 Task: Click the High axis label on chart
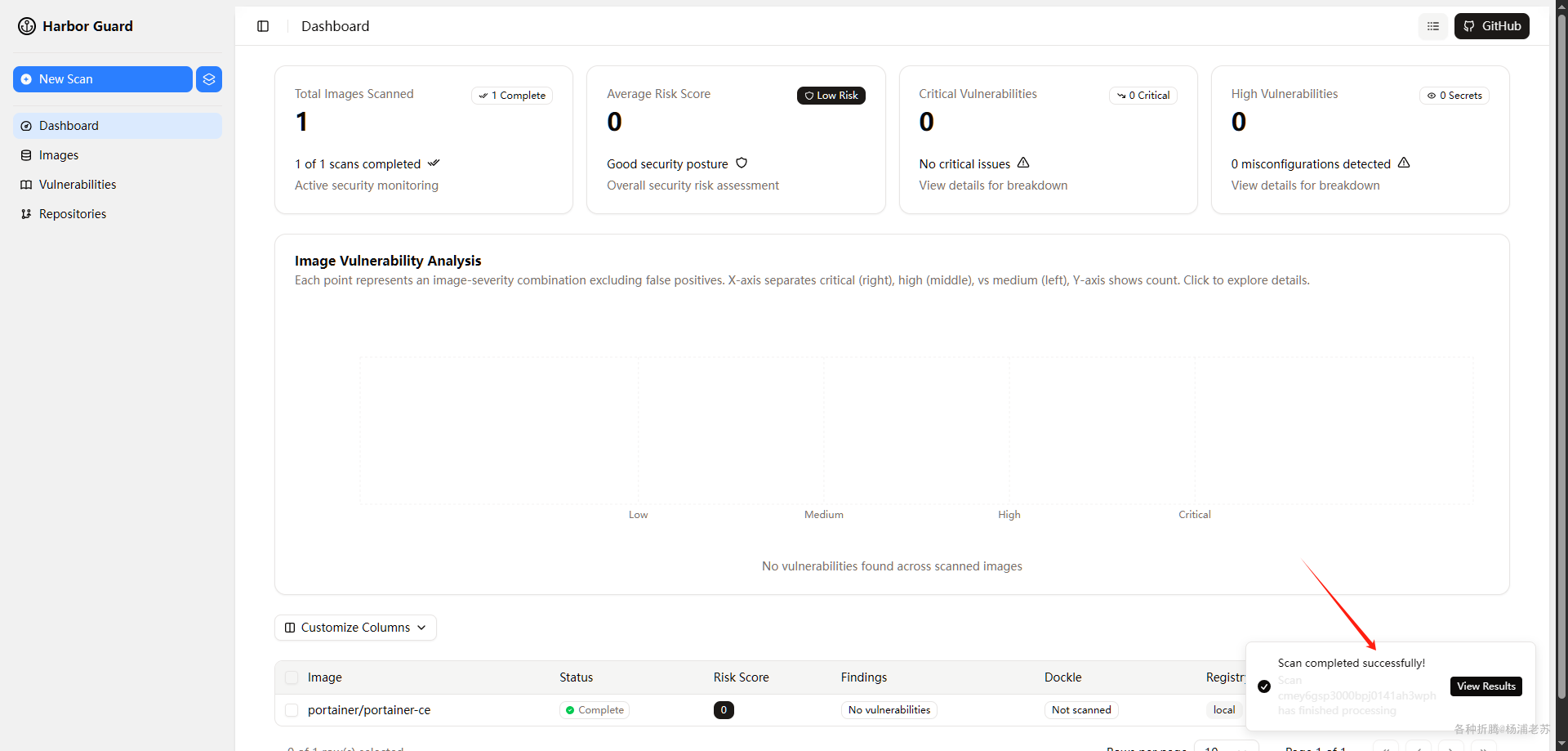pyautogui.click(x=1009, y=515)
